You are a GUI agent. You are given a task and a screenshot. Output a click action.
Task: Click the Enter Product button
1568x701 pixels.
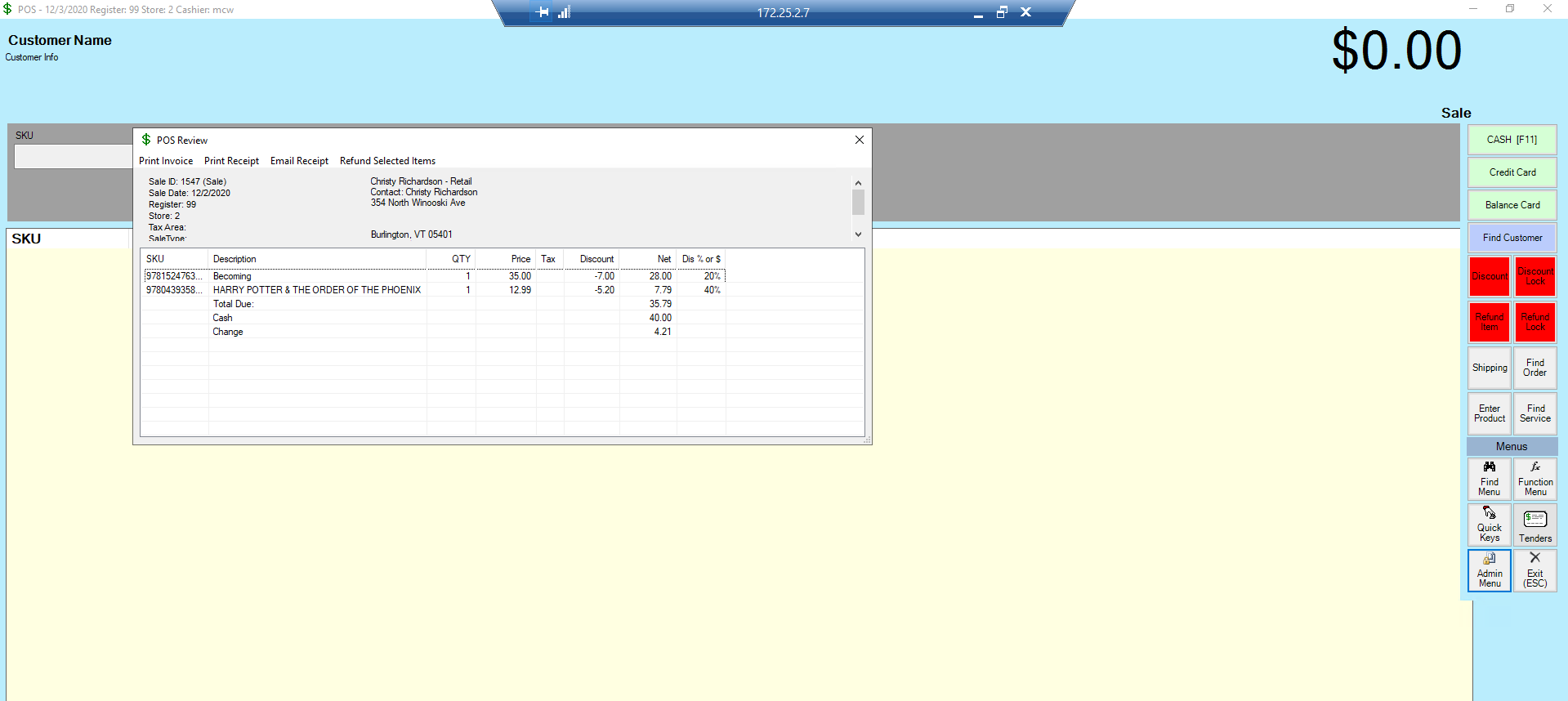1489,413
